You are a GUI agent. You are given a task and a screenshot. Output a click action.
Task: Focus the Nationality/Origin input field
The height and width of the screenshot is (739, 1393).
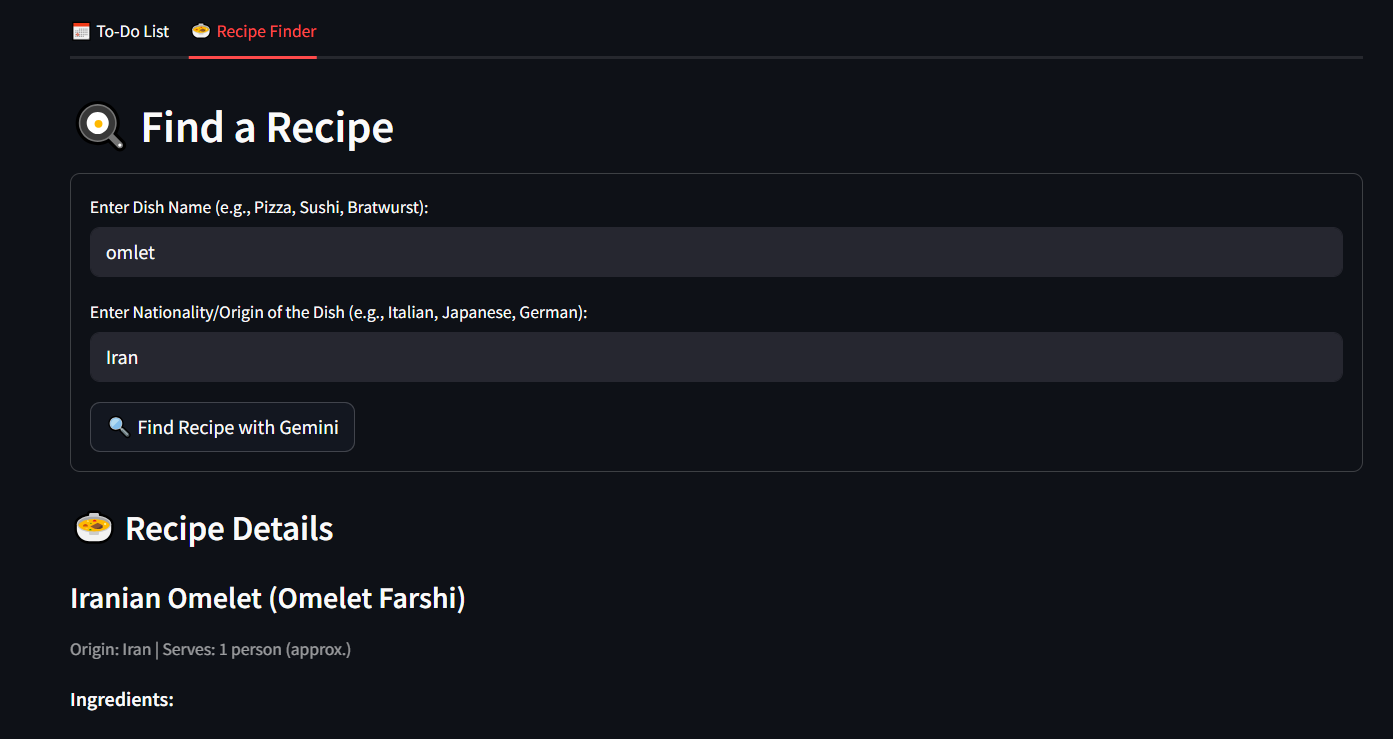coord(715,357)
